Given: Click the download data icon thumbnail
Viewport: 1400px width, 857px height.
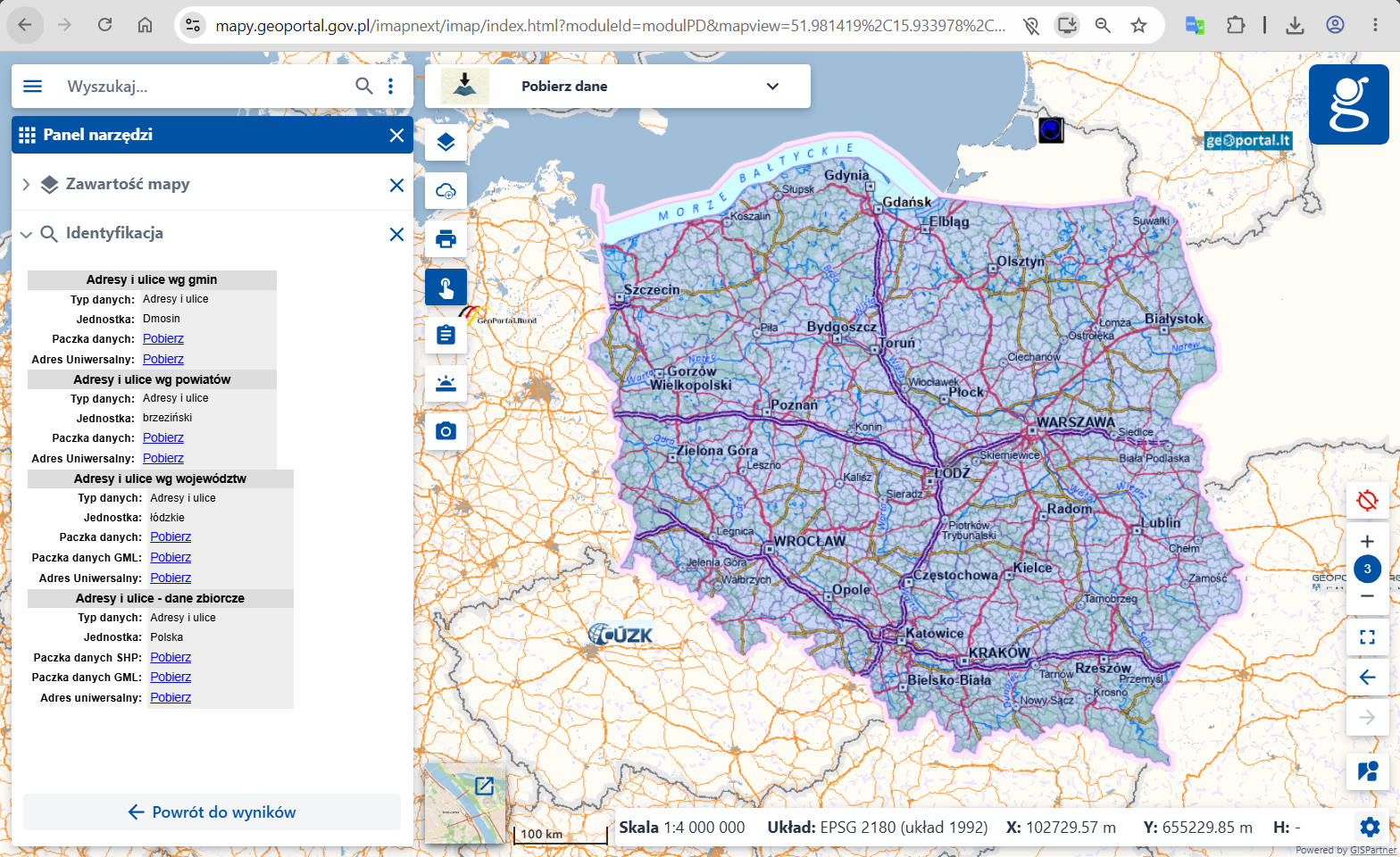Looking at the screenshot, I should [x=465, y=86].
